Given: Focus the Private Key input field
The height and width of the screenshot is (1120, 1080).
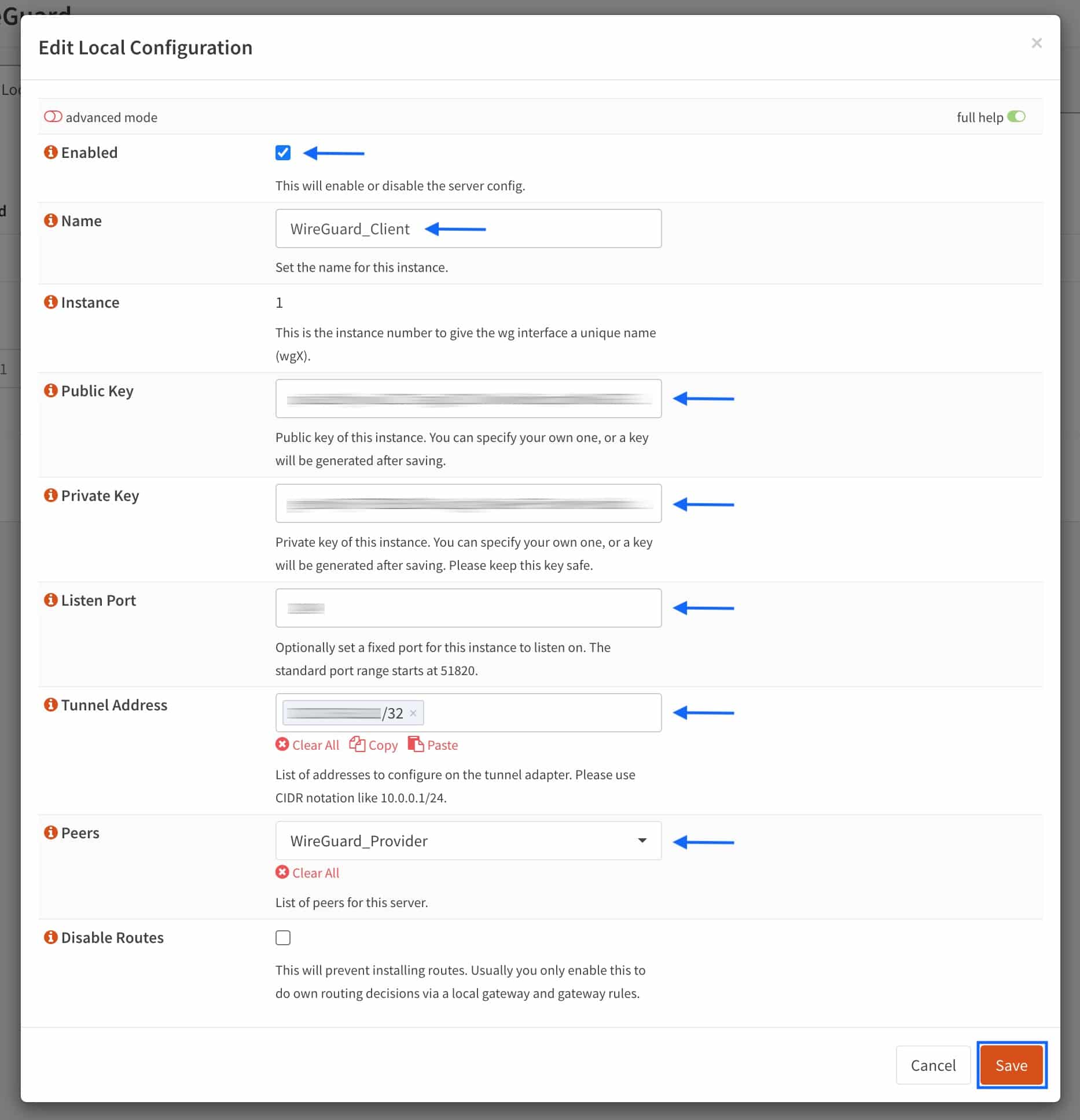Looking at the screenshot, I should coord(468,503).
